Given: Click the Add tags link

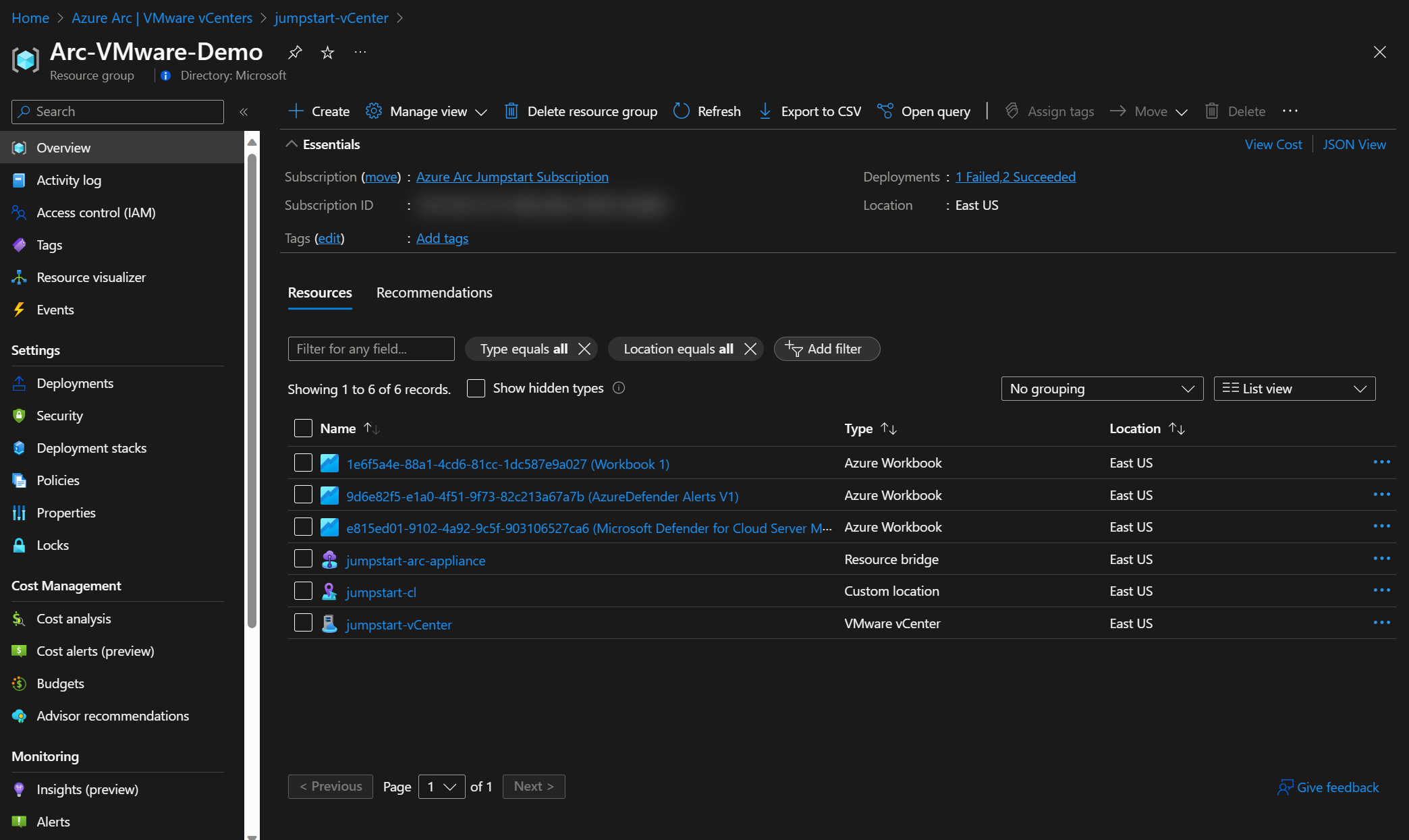Looking at the screenshot, I should pyautogui.click(x=442, y=238).
